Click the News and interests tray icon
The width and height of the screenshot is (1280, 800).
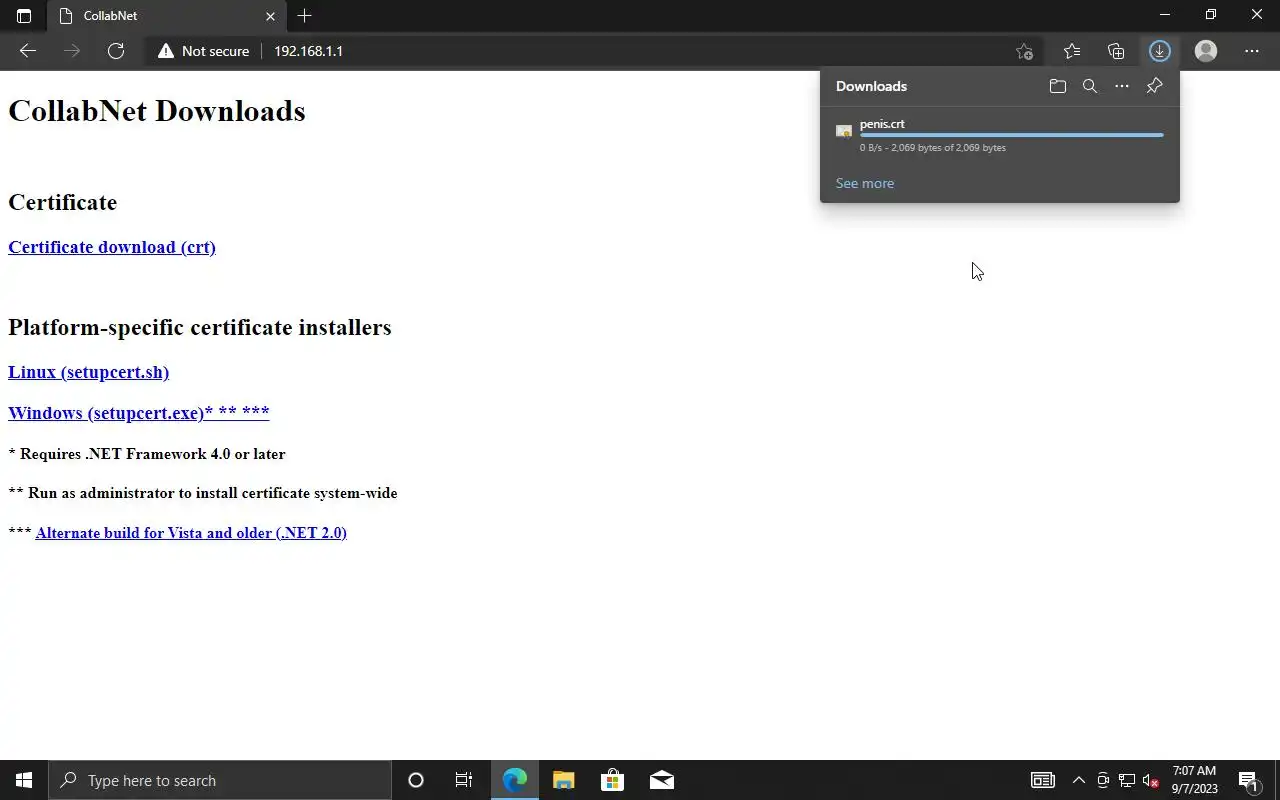(x=1043, y=780)
